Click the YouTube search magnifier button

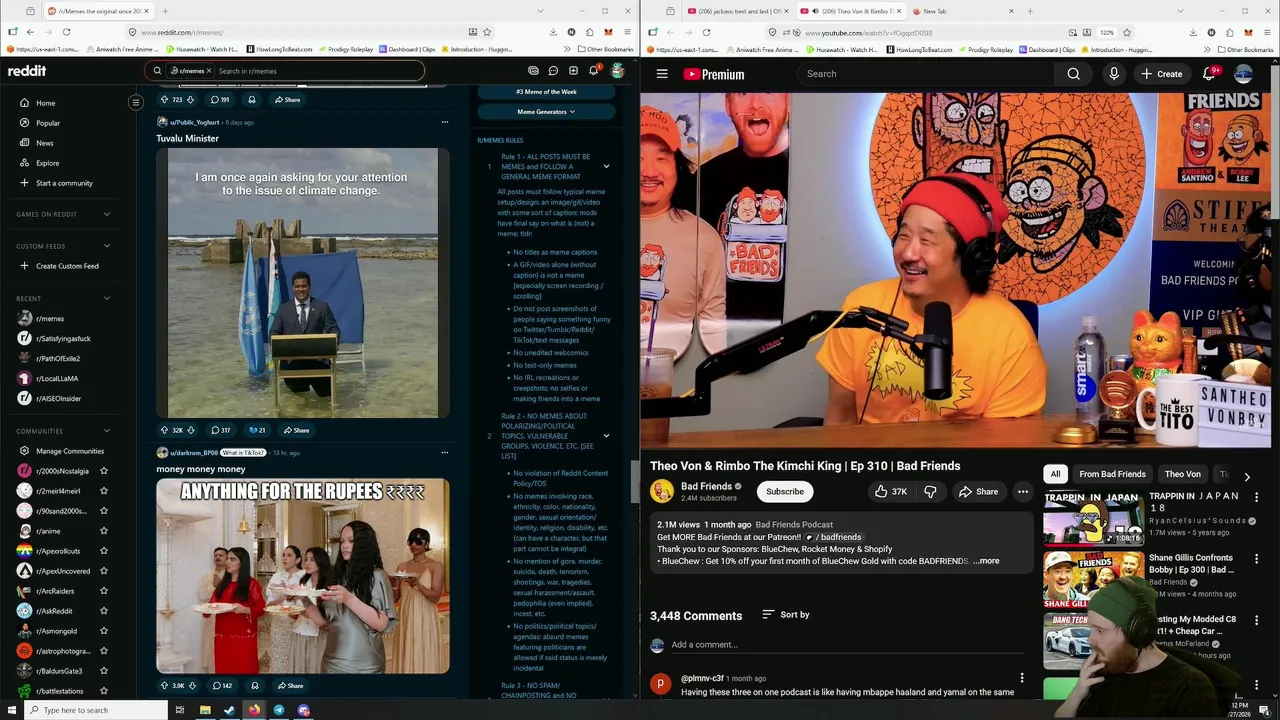tap(1073, 74)
